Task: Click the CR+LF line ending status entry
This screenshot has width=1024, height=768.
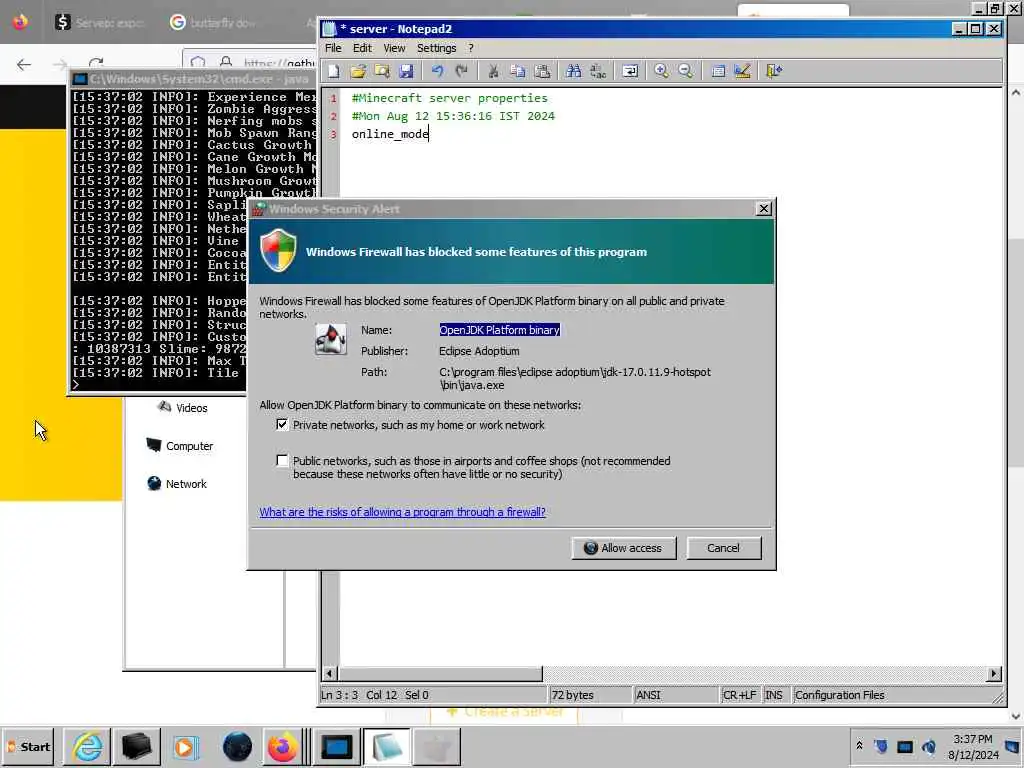Action: click(x=739, y=695)
